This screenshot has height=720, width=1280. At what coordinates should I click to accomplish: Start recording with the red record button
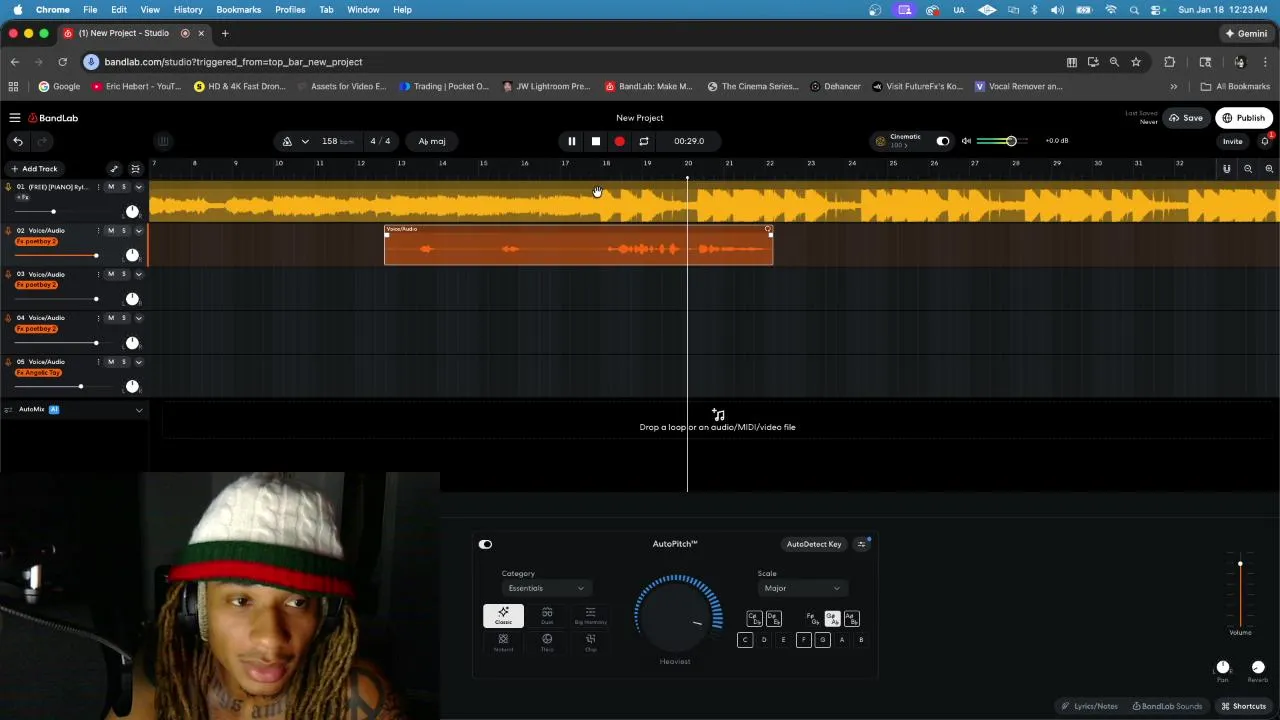click(x=620, y=141)
